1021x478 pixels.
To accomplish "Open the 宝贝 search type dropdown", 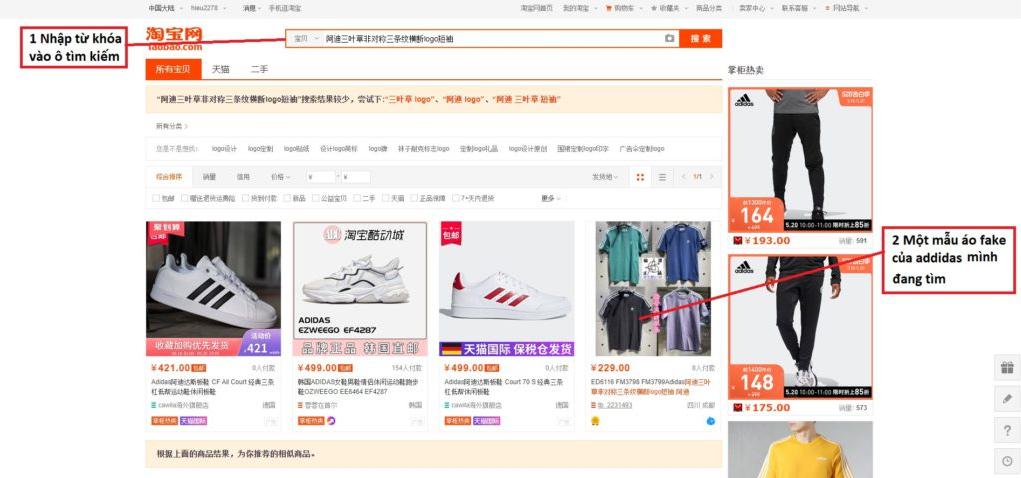I will tap(305, 38).
